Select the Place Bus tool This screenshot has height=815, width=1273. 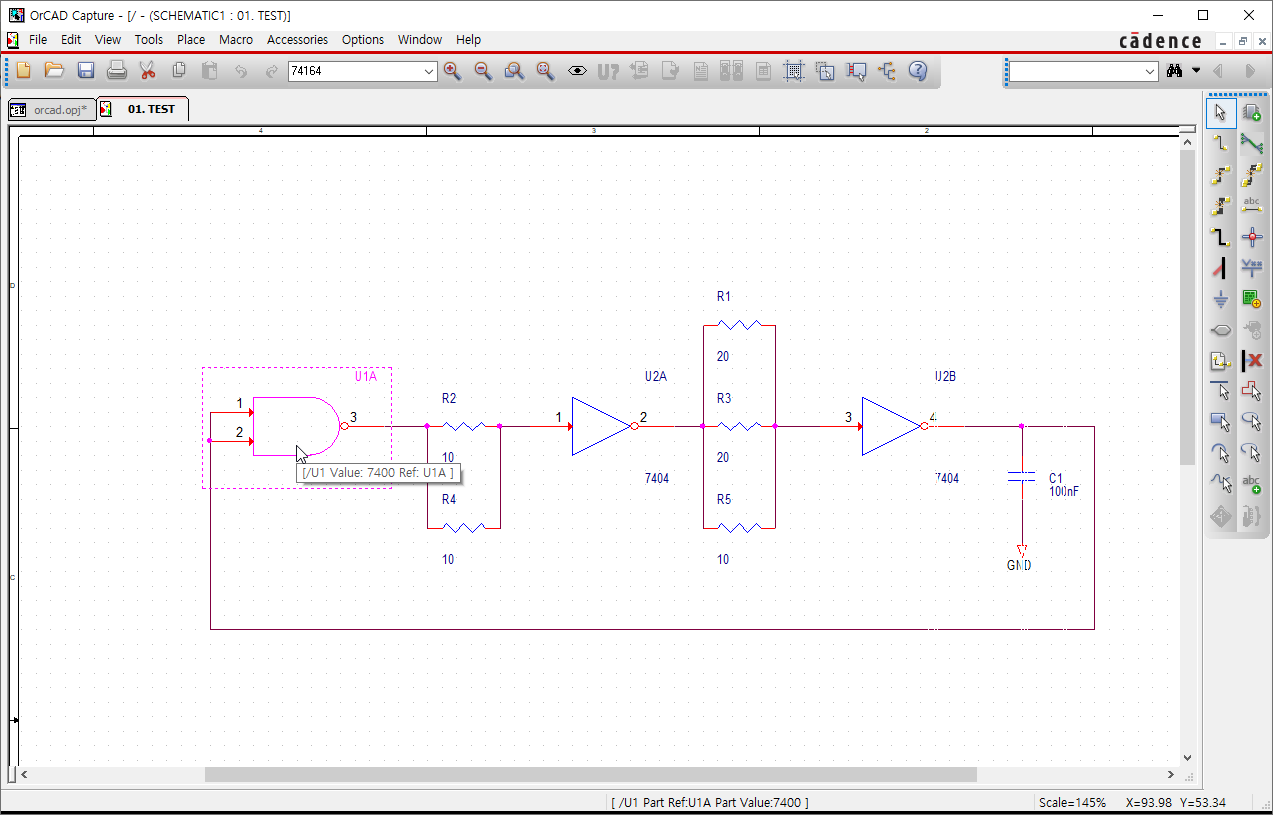pyautogui.click(x=1221, y=237)
